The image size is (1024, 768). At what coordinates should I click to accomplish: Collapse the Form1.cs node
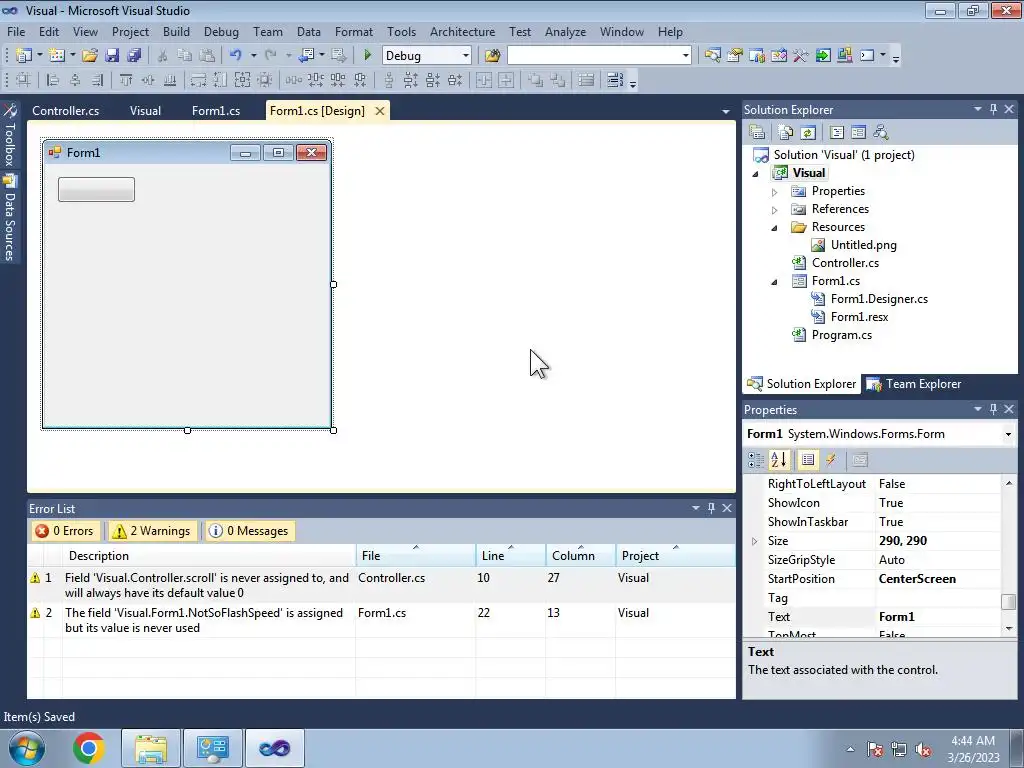tap(775, 282)
